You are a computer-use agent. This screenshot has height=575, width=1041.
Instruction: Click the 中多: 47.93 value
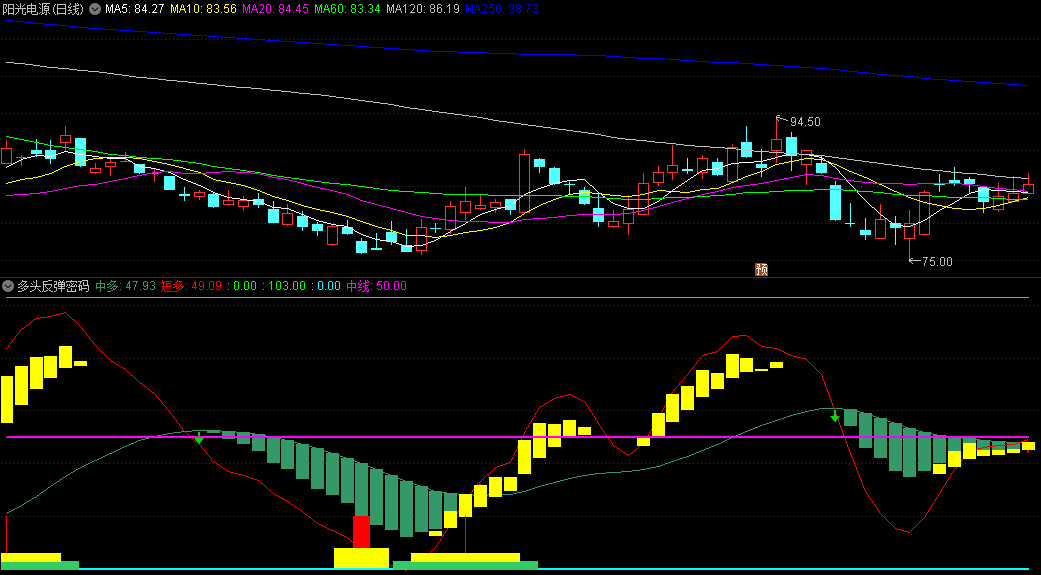pos(125,286)
